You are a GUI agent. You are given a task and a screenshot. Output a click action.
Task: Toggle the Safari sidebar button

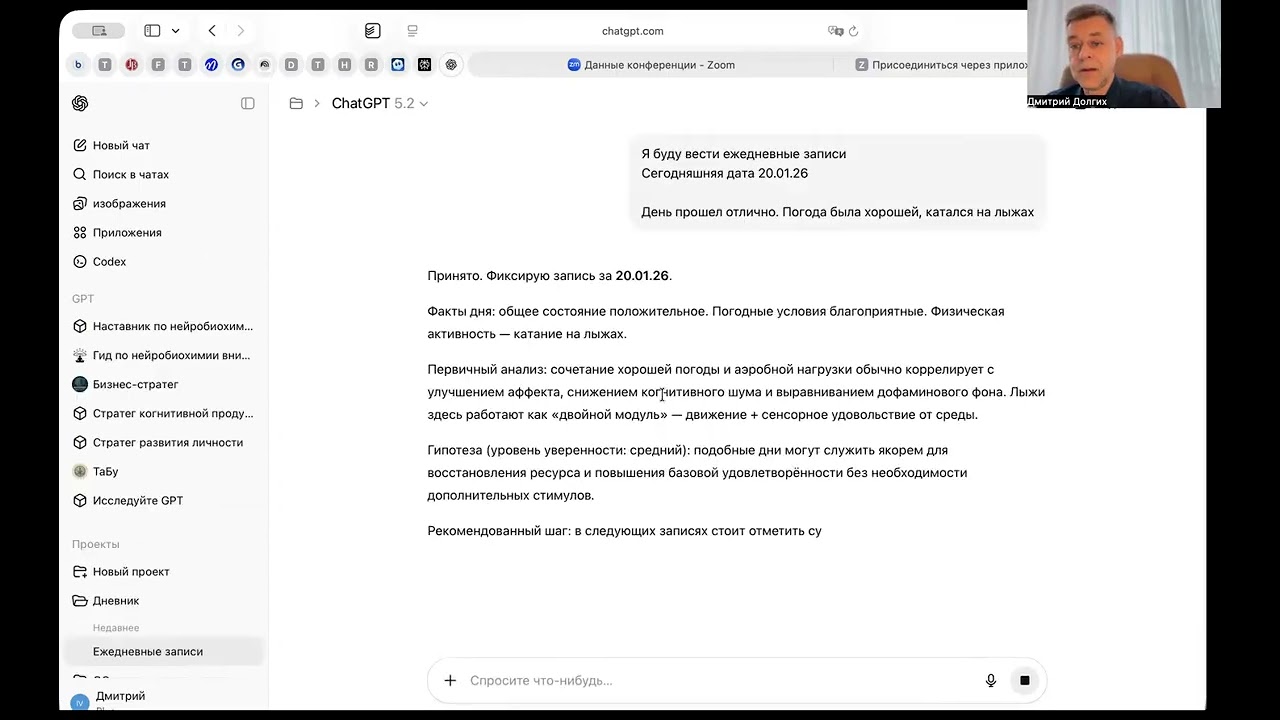[x=152, y=31]
